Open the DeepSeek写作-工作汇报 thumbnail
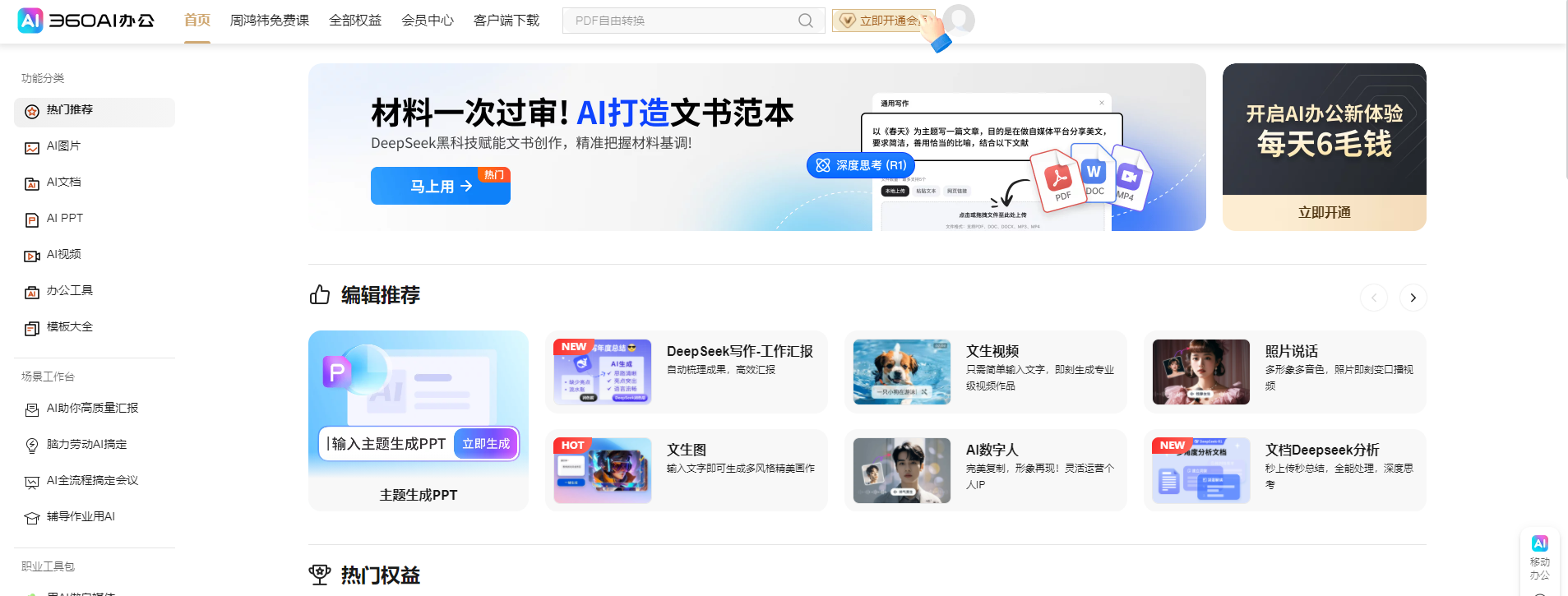The height and width of the screenshot is (596, 1568). pyautogui.click(x=603, y=372)
